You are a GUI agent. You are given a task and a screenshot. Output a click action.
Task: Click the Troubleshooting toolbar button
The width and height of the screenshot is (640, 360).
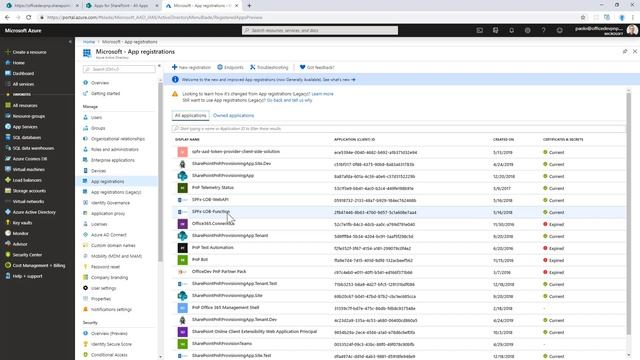(x=269, y=67)
